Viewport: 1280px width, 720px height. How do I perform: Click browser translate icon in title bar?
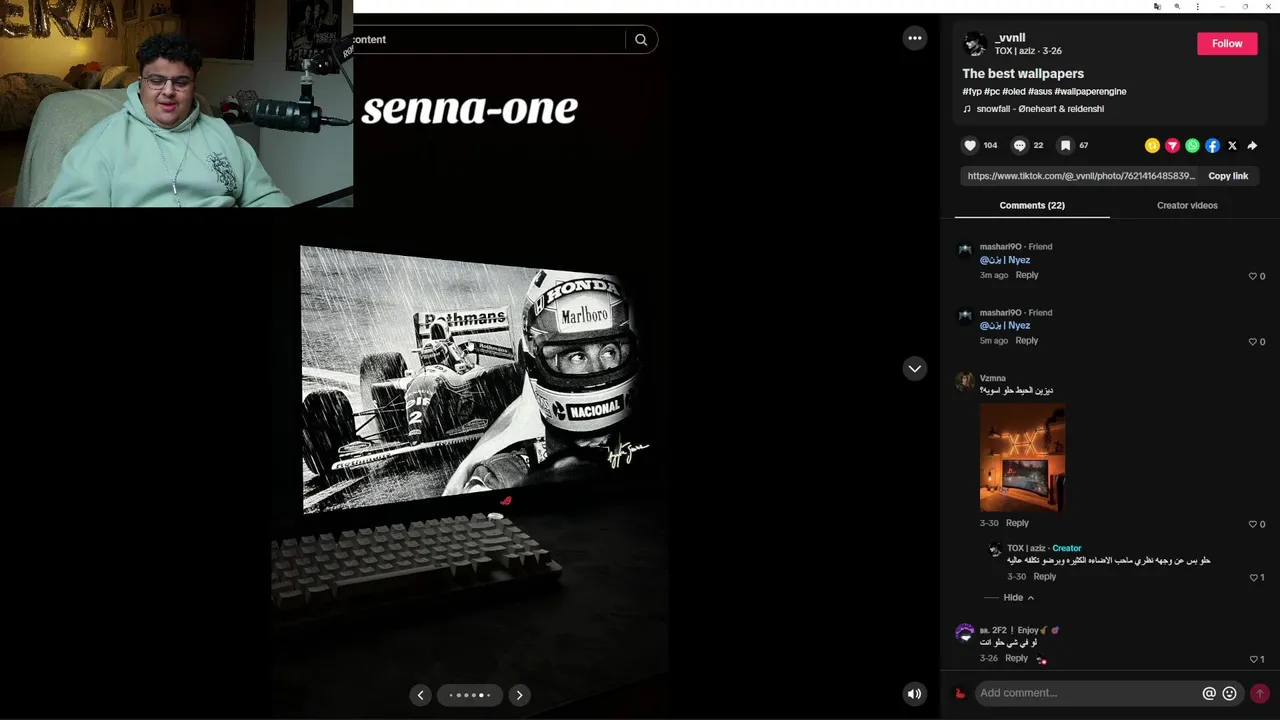tap(1157, 6)
